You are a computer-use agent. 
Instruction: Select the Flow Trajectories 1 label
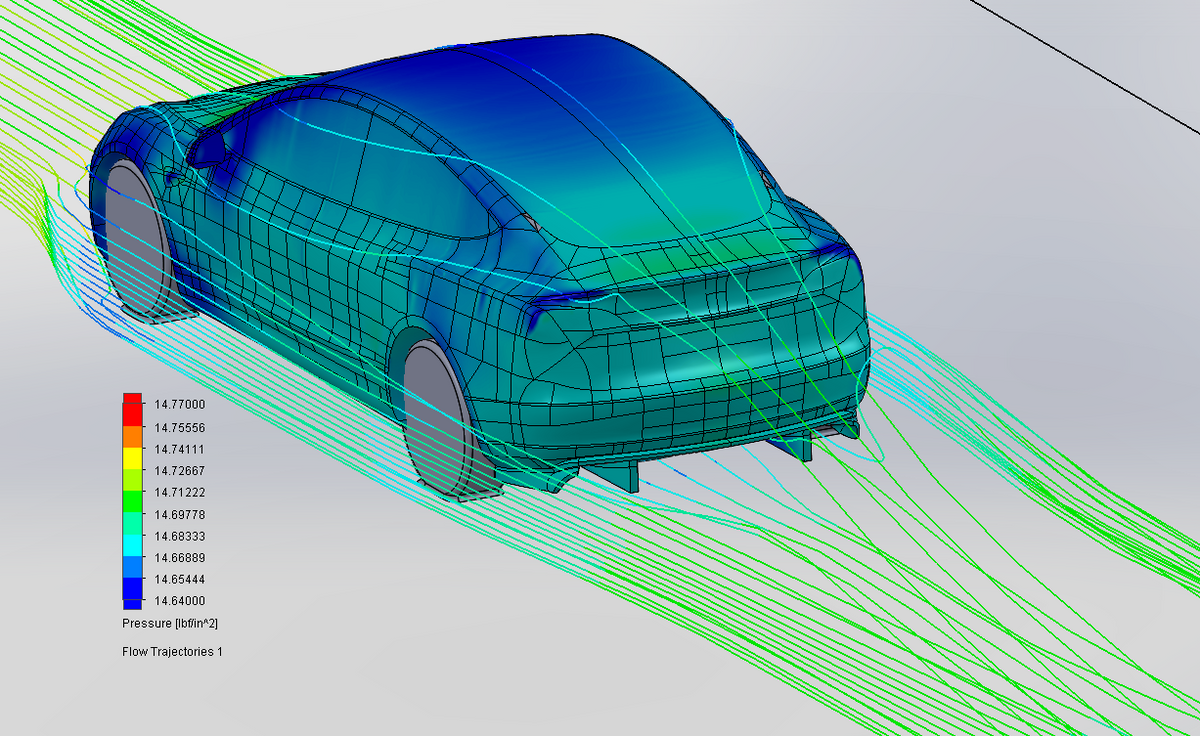172,652
